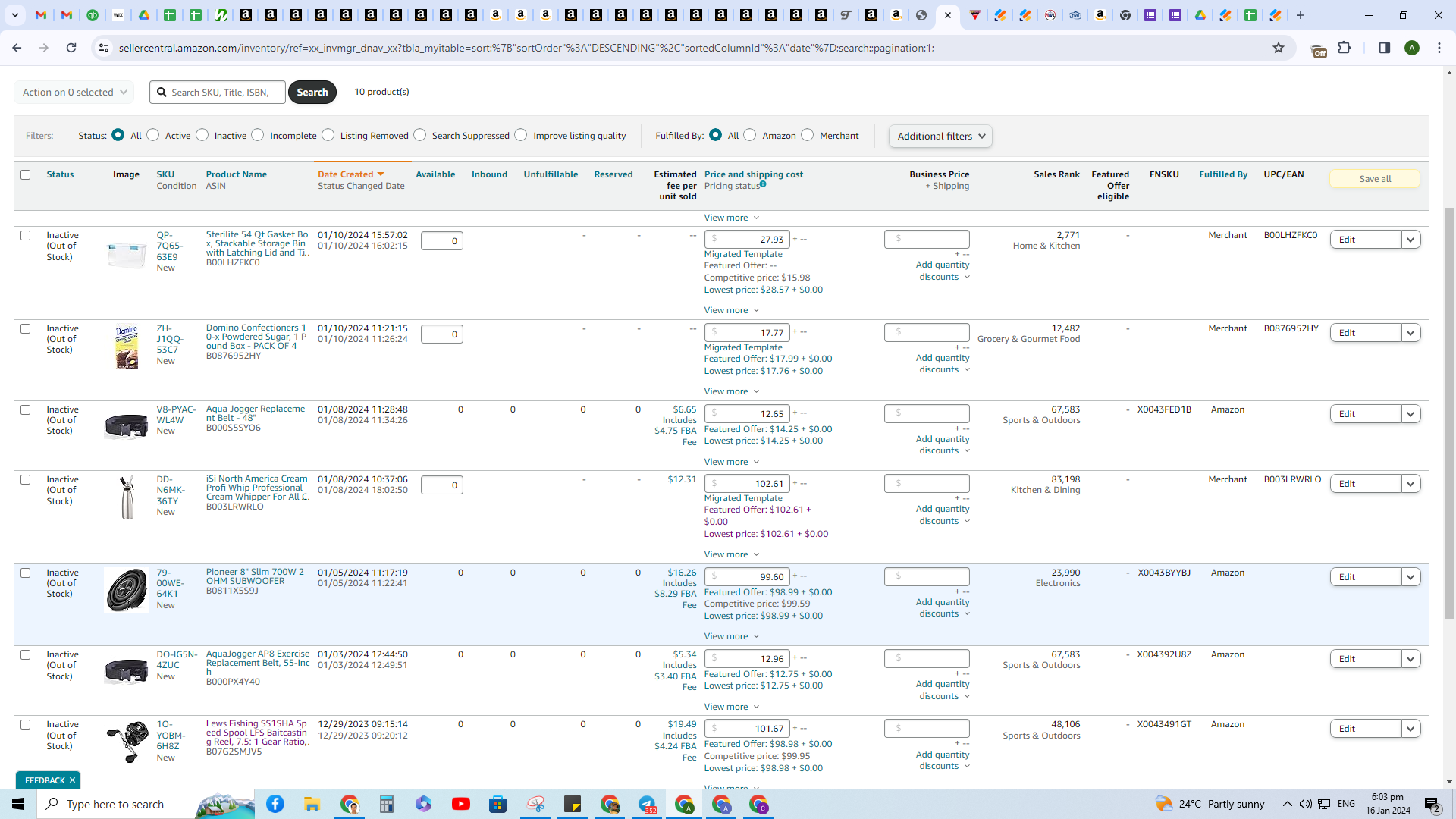Open Calculator from the taskbar
This screenshot has height=819, width=1456.
click(387, 804)
